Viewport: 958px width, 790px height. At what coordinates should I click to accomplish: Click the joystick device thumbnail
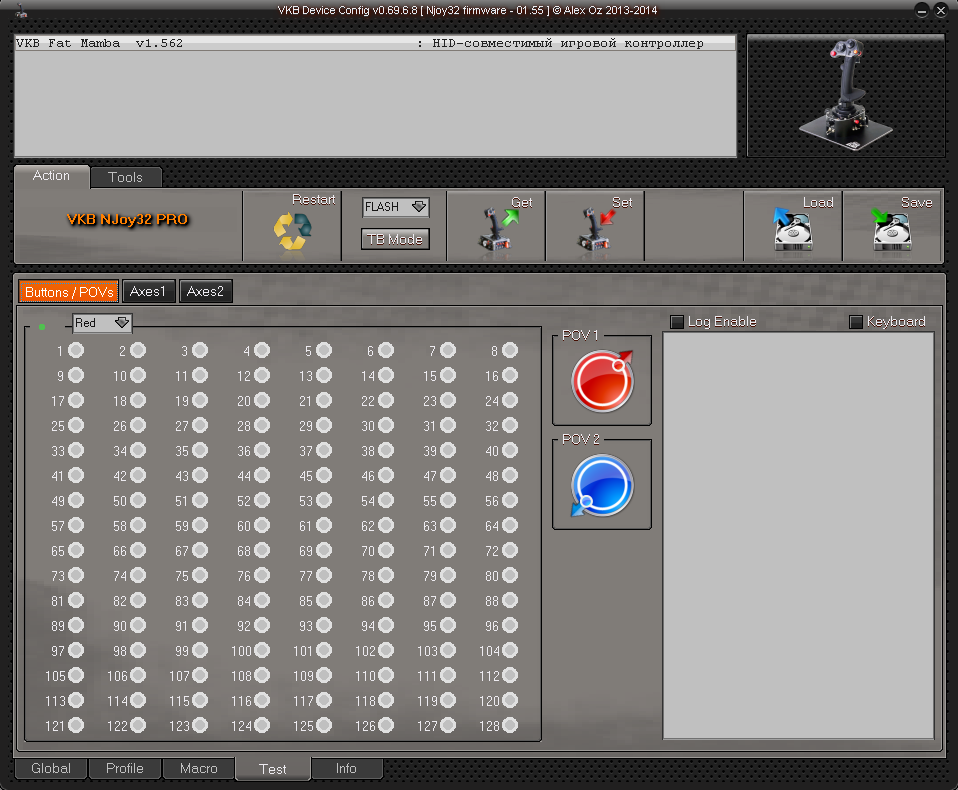[846, 95]
